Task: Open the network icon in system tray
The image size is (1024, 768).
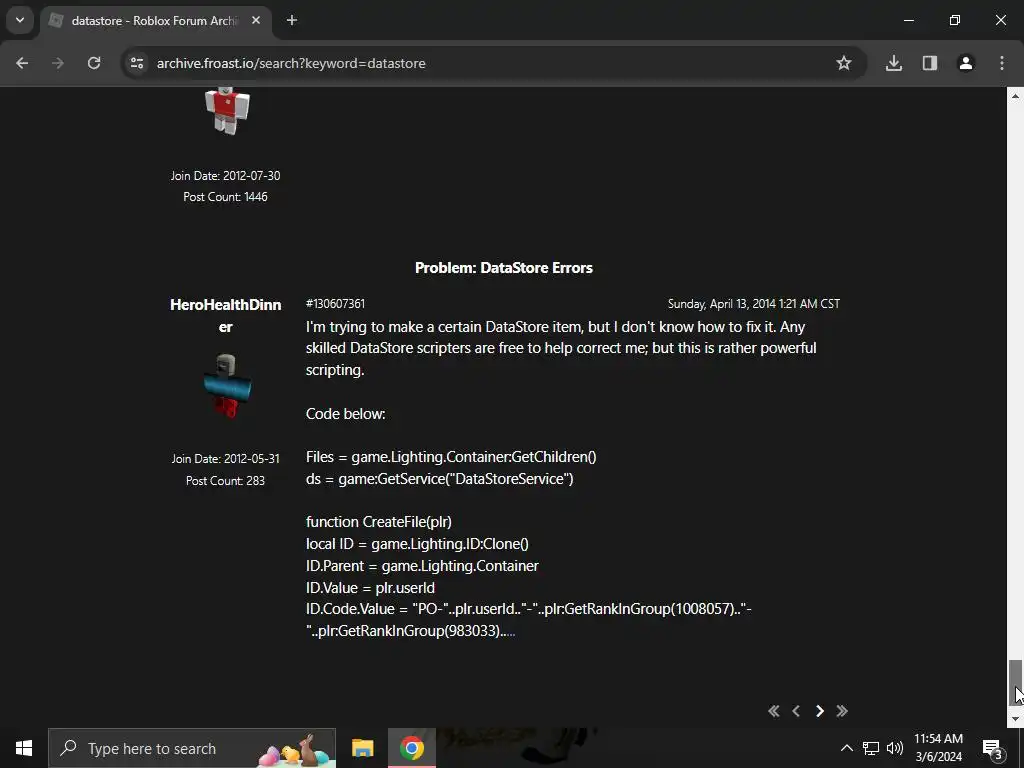Action: pyautogui.click(x=871, y=748)
